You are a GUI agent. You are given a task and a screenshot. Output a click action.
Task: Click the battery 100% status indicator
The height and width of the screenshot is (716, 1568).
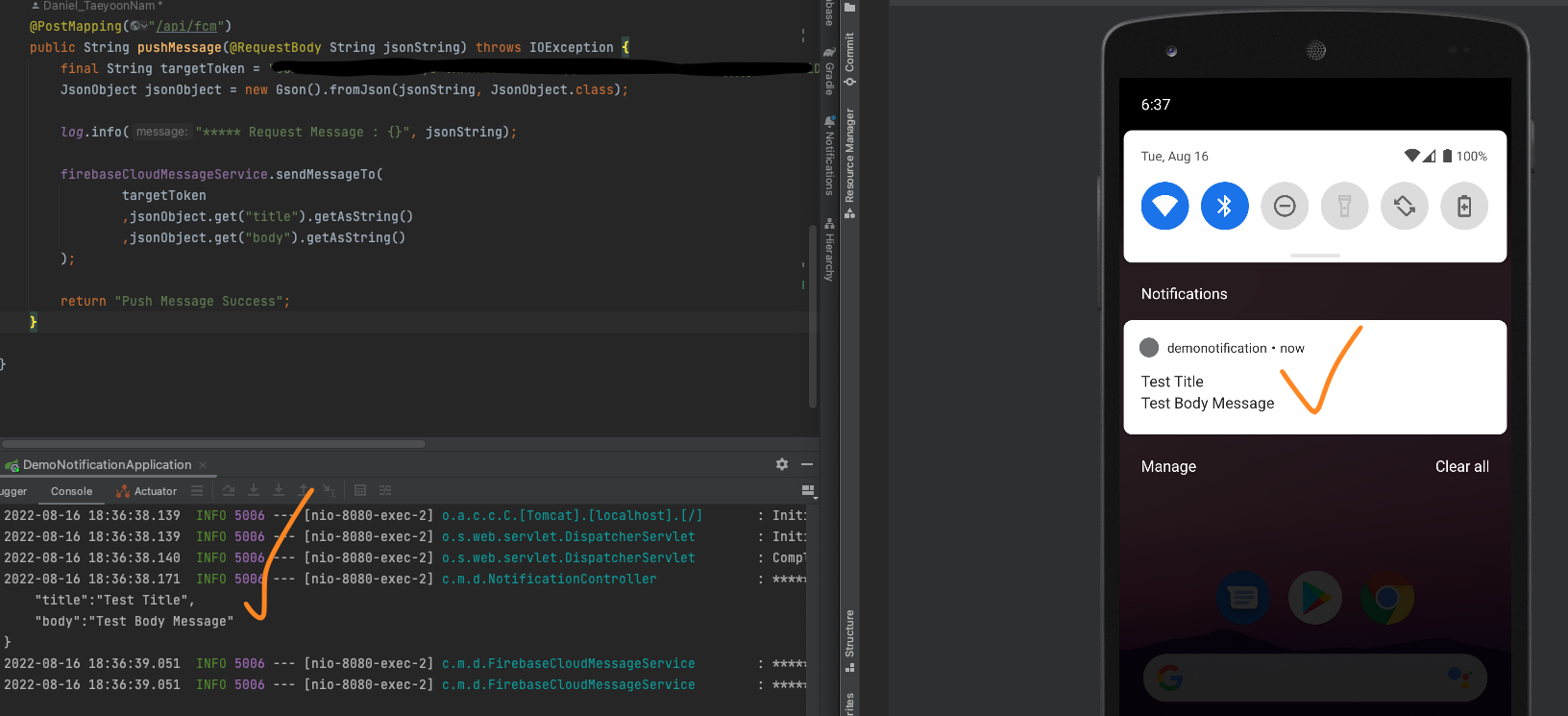[1465, 156]
